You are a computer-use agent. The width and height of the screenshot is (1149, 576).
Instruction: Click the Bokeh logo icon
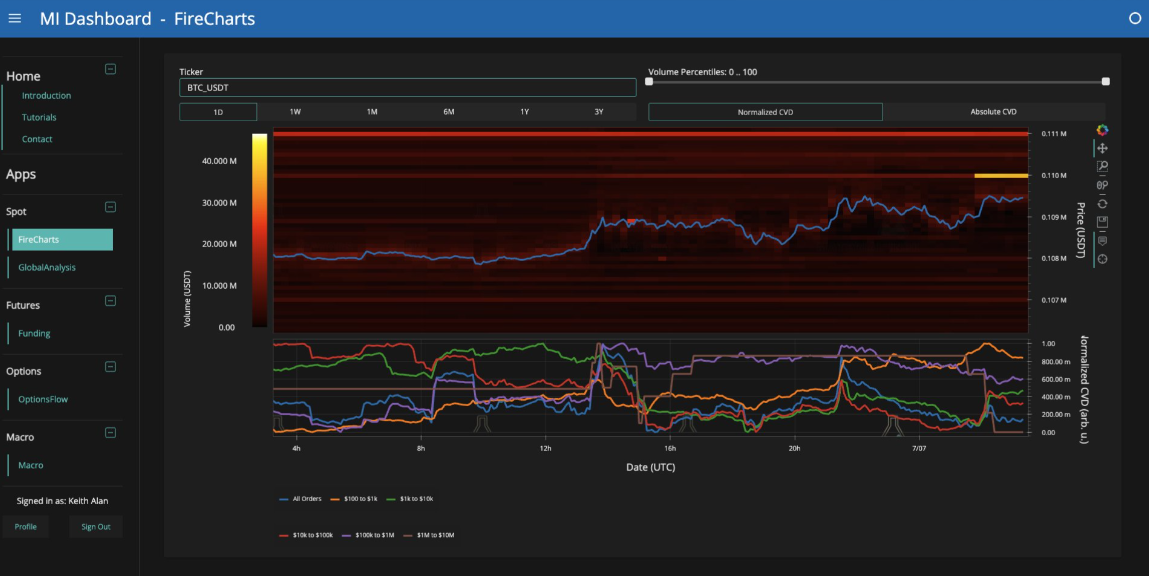click(1102, 130)
